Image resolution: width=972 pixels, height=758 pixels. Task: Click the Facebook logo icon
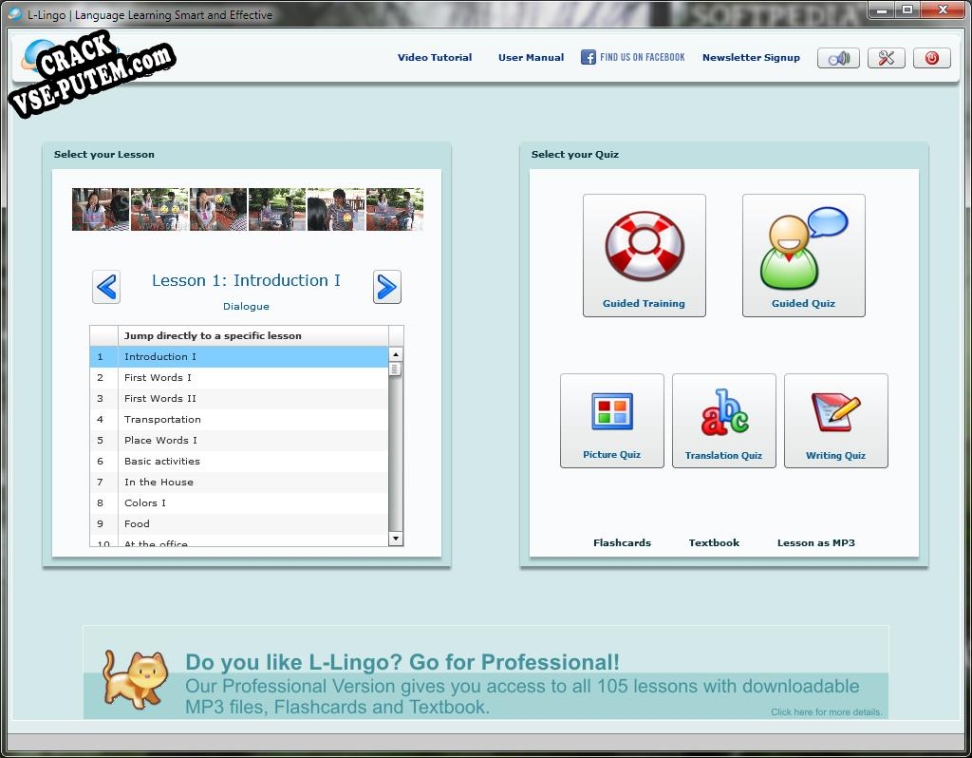[x=588, y=57]
